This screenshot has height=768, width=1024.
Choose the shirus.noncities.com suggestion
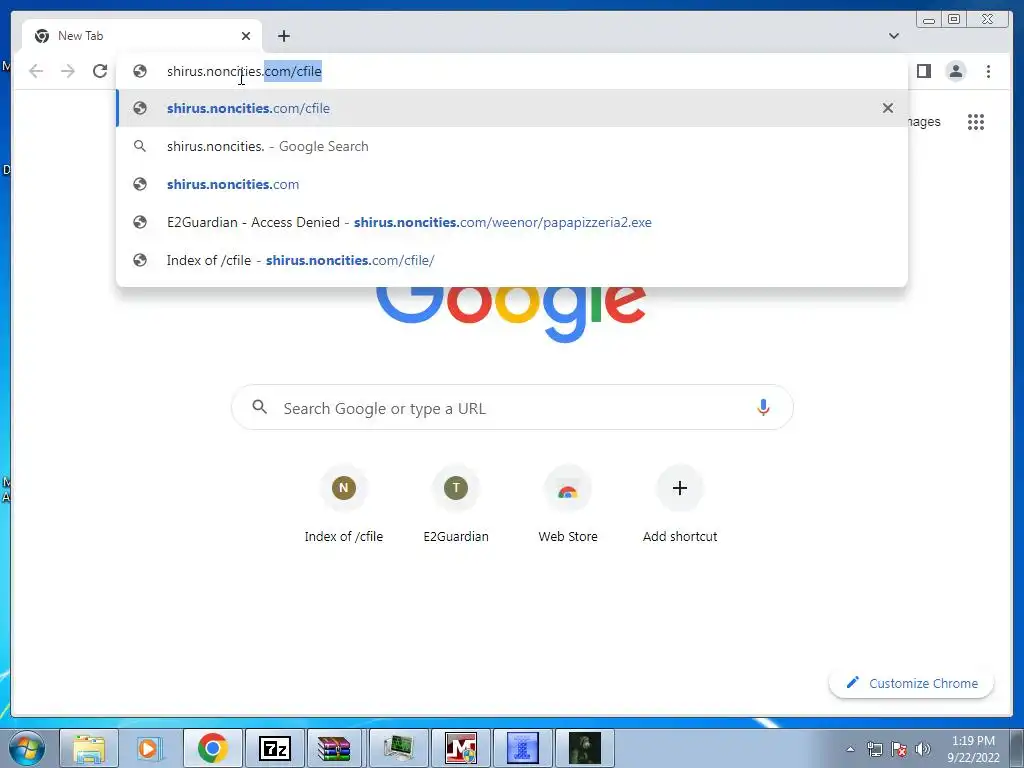[x=511, y=184]
